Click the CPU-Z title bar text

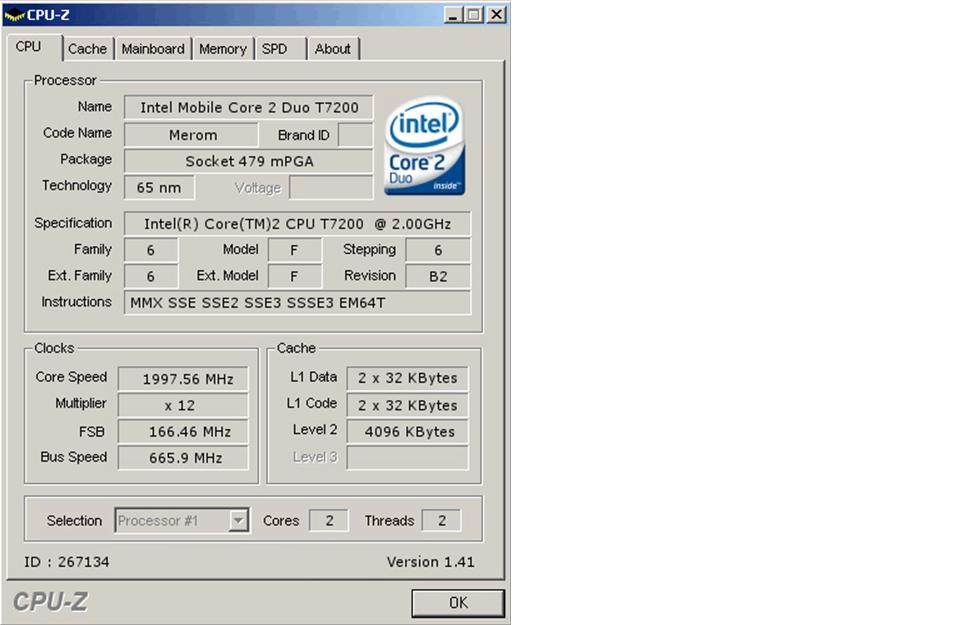(48, 15)
